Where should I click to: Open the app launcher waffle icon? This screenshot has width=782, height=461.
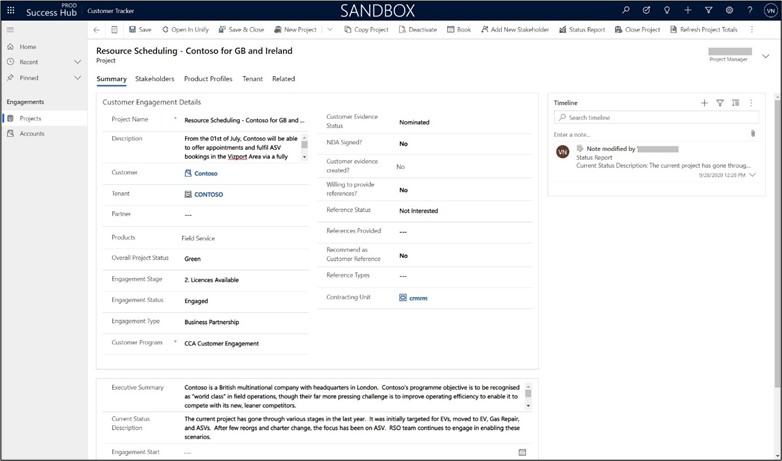[x=10, y=10]
